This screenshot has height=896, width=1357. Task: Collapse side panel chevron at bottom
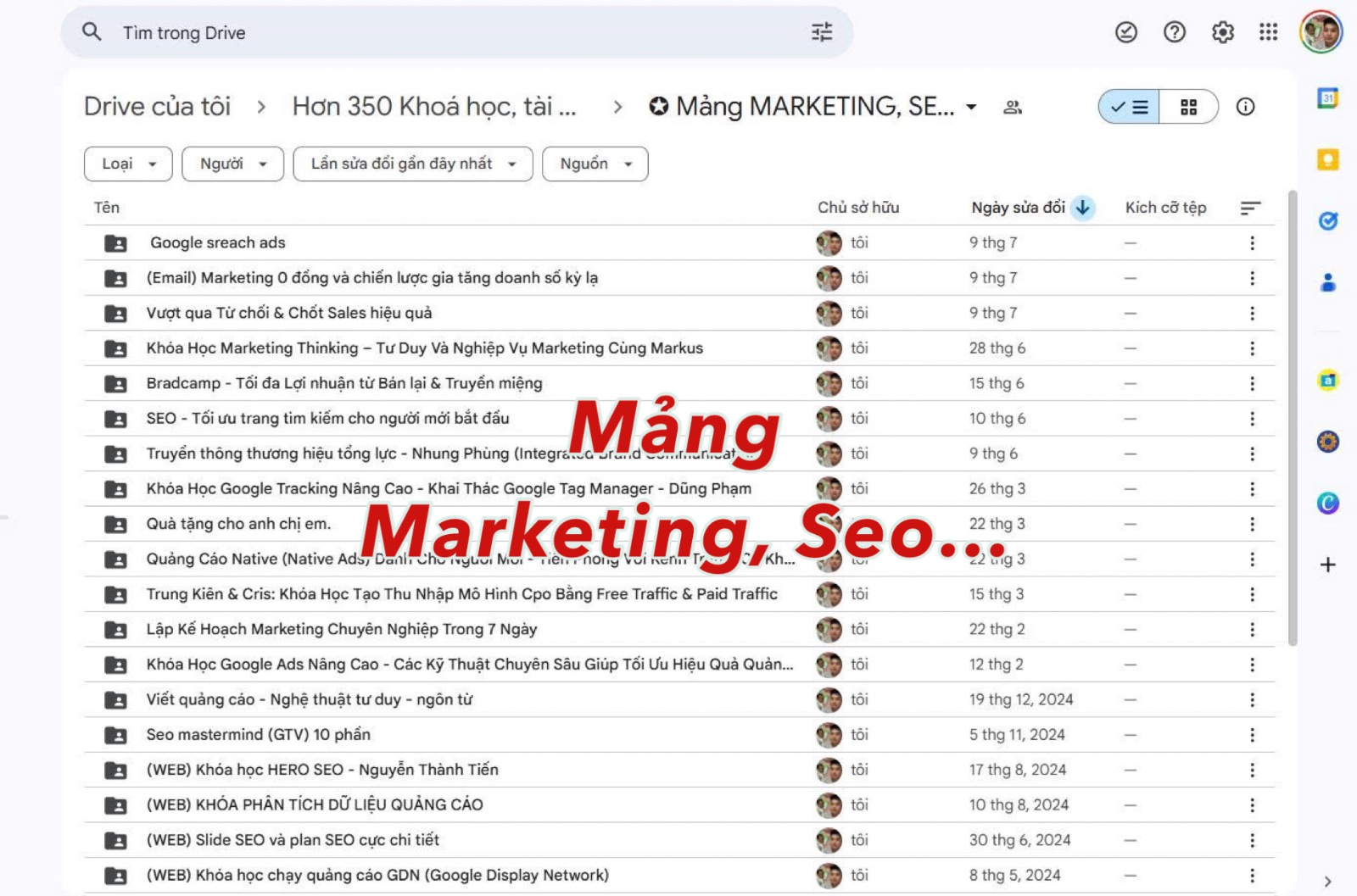[1328, 882]
